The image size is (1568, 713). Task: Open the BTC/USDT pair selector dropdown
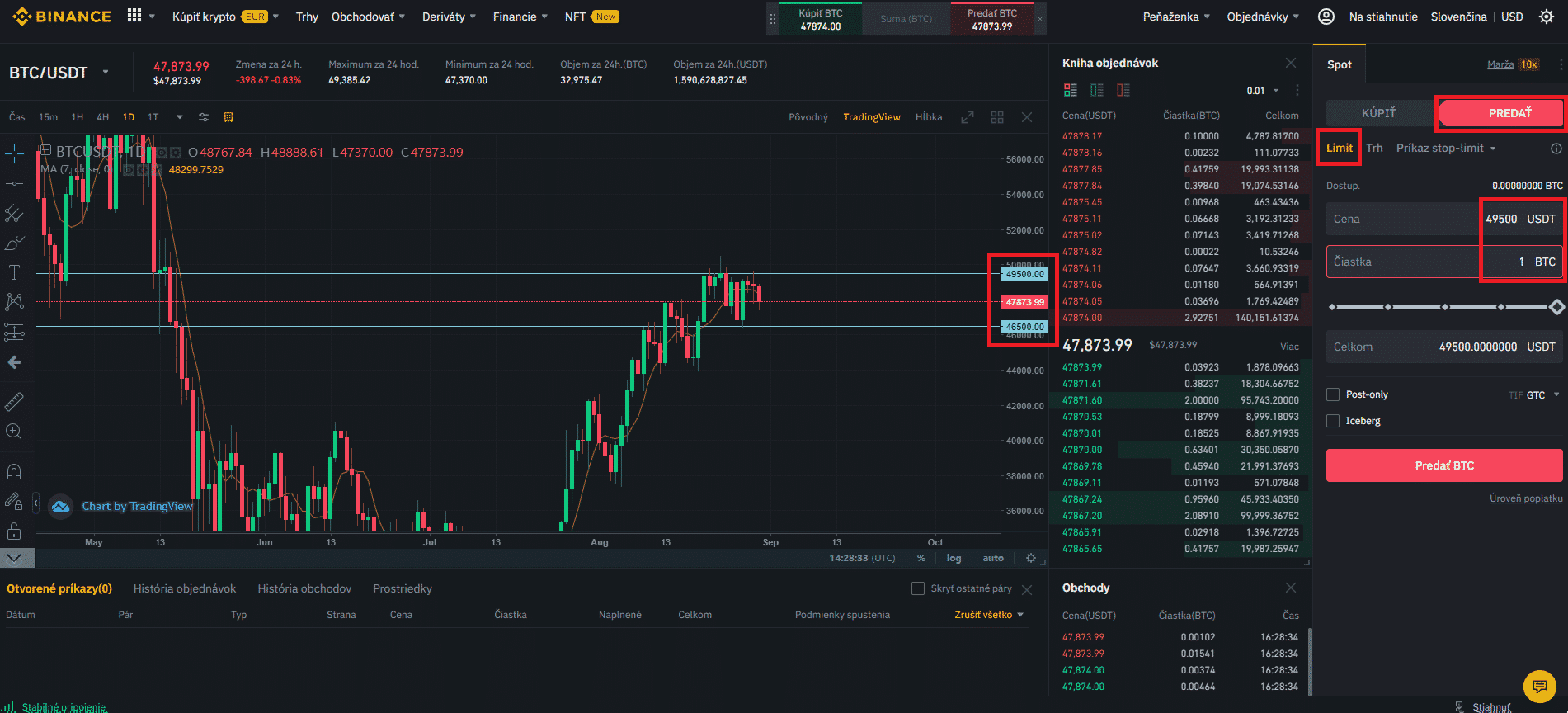pos(106,73)
